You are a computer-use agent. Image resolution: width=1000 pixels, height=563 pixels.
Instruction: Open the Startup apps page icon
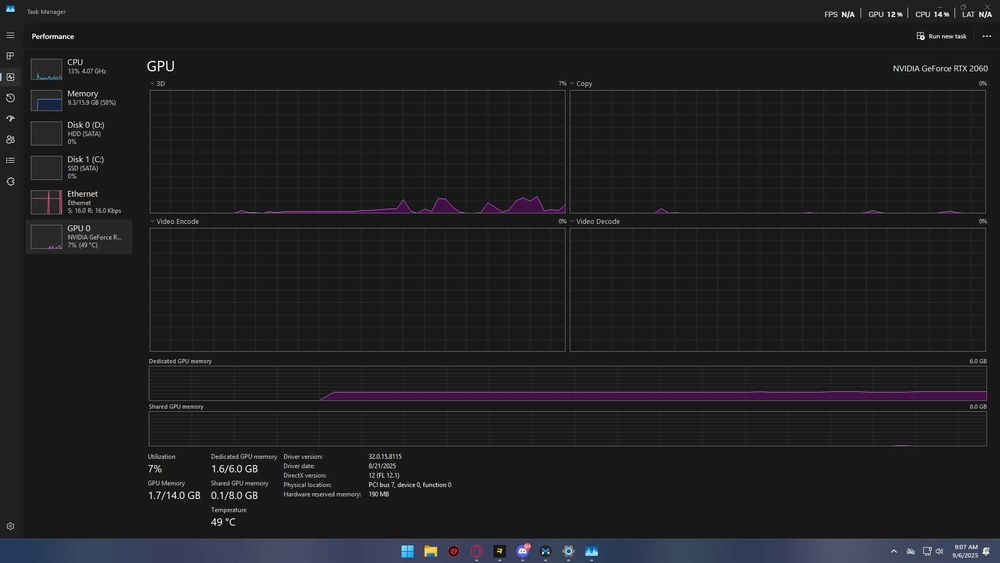(x=10, y=119)
